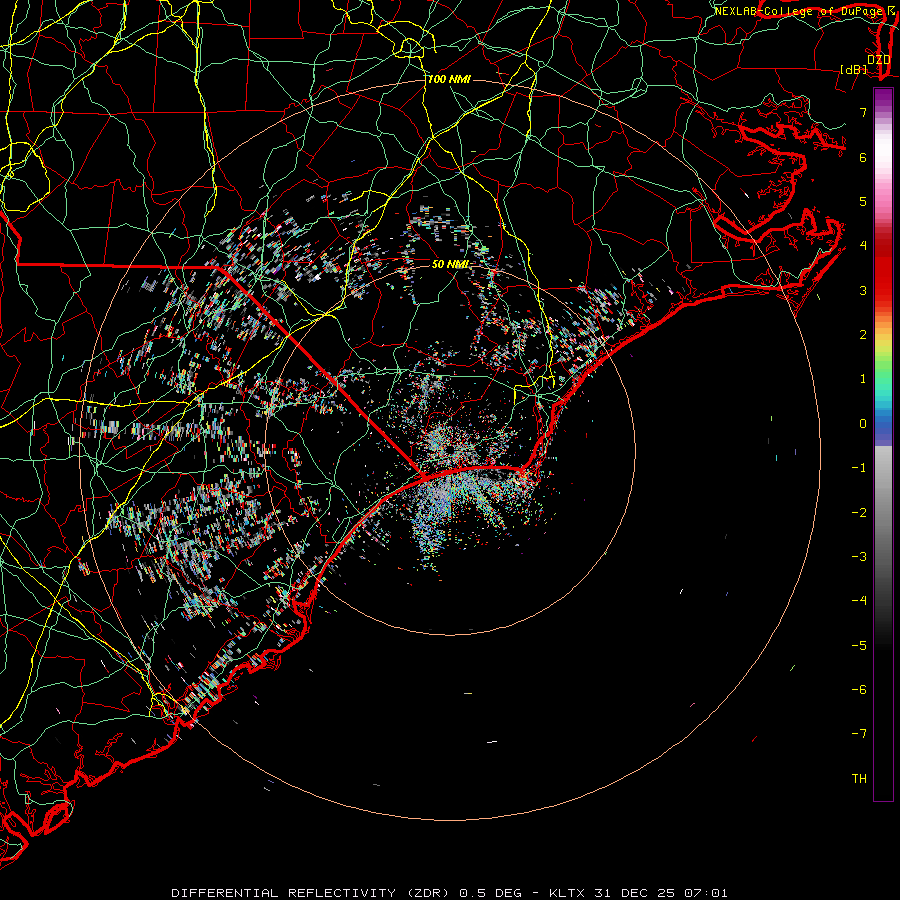Image resolution: width=900 pixels, height=900 pixels.
Task: Click the positive 4 scale value
Action: coord(863,246)
